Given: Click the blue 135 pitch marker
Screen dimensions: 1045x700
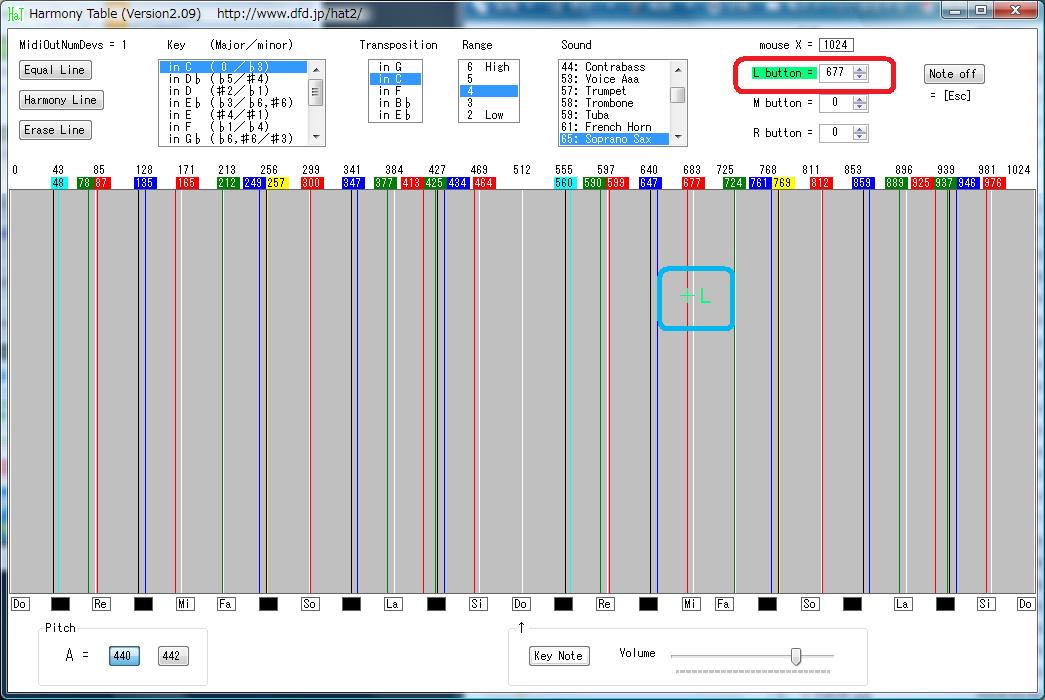Looking at the screenshot, I should 145,183.
